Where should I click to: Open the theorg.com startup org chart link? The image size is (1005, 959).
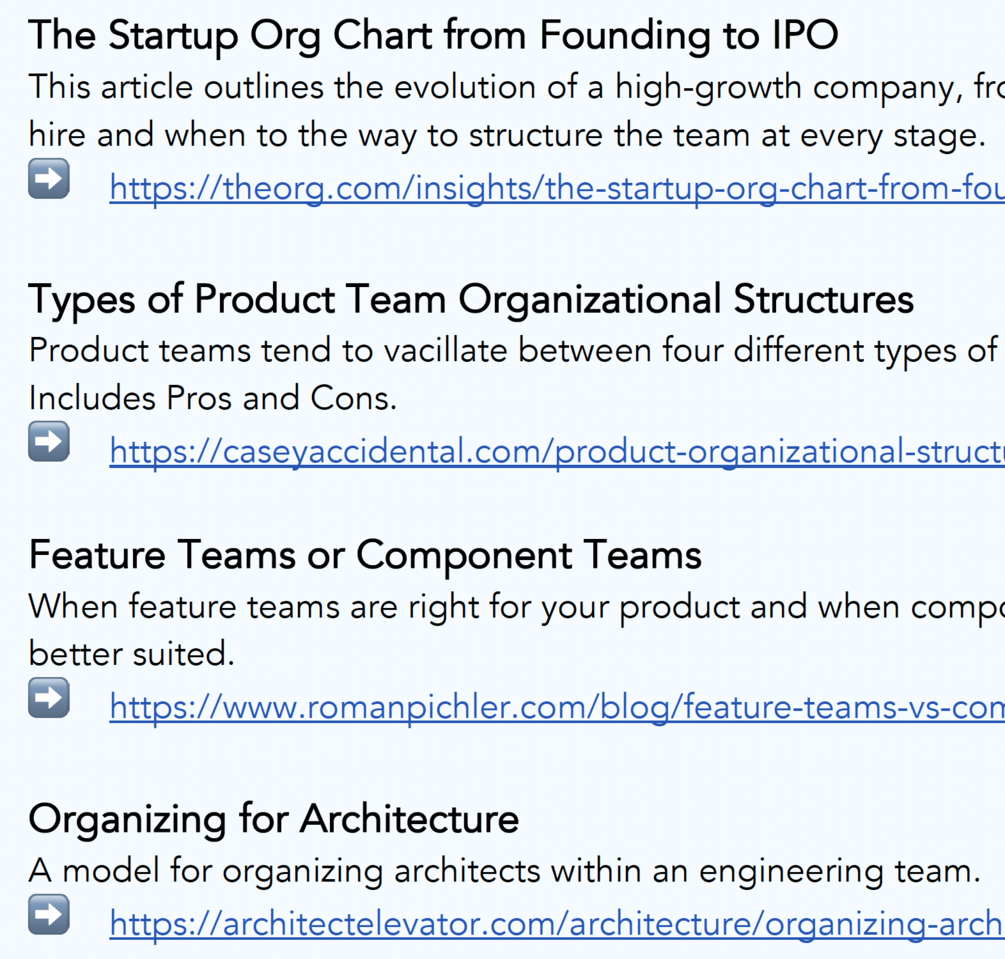click(x=556, y=187)
